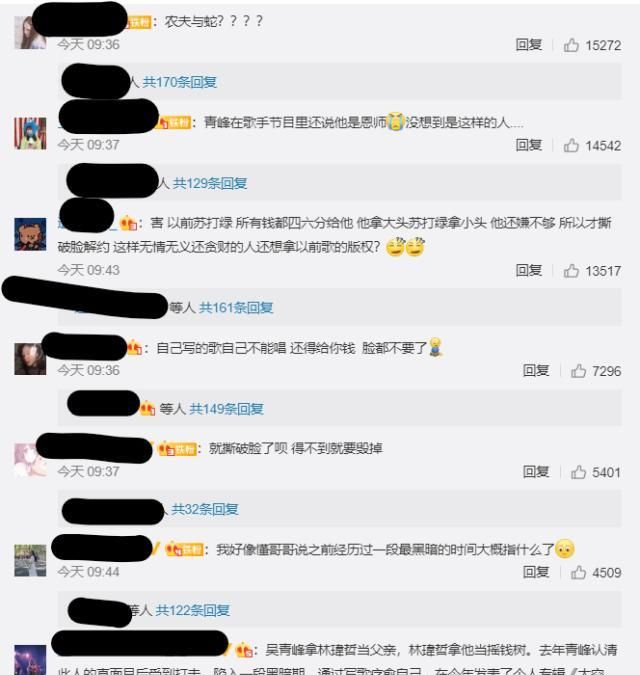Image resolution: width=640 pixels, height=675 pixels.
Task: Reply to comment posted at 09:44
Action: tap(536, 572)
